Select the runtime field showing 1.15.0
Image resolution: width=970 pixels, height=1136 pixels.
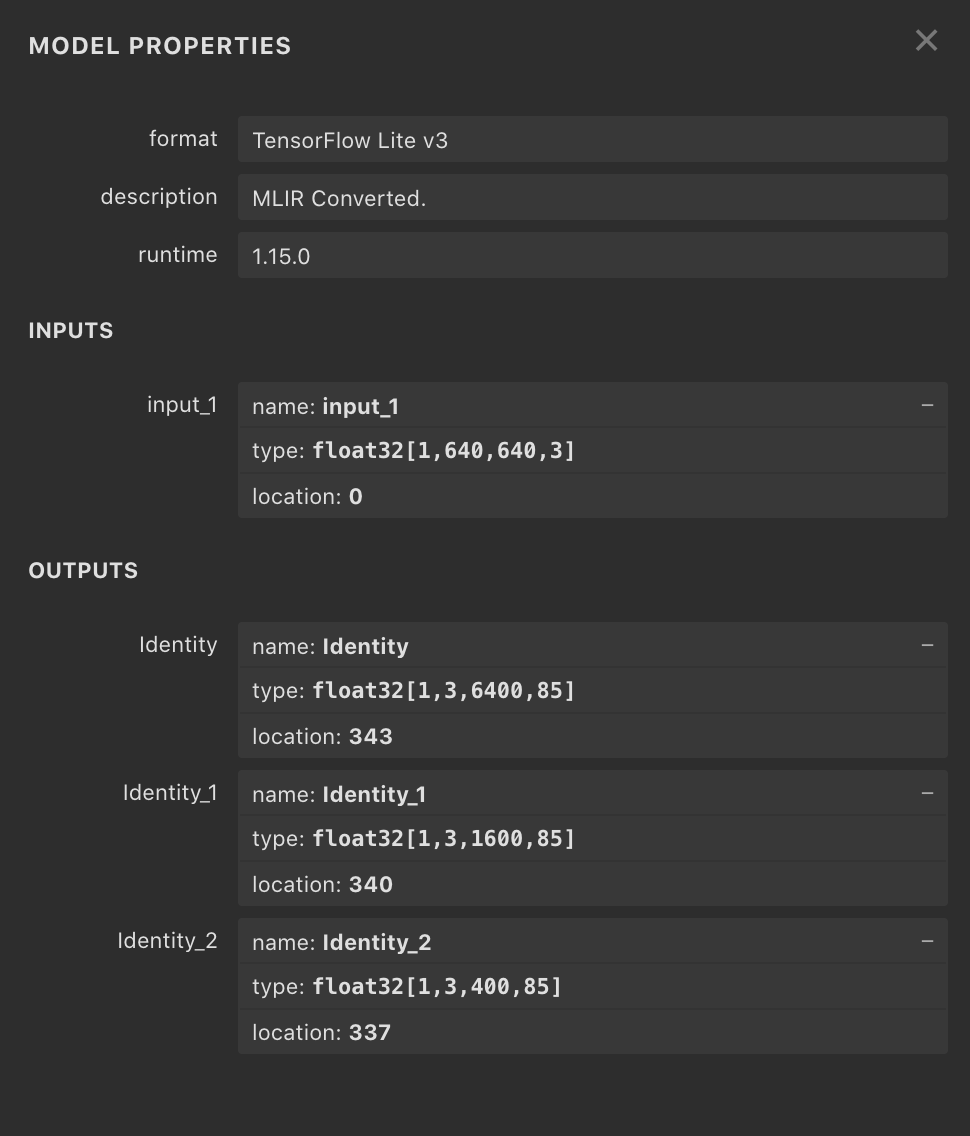click(x=592, y=255)
